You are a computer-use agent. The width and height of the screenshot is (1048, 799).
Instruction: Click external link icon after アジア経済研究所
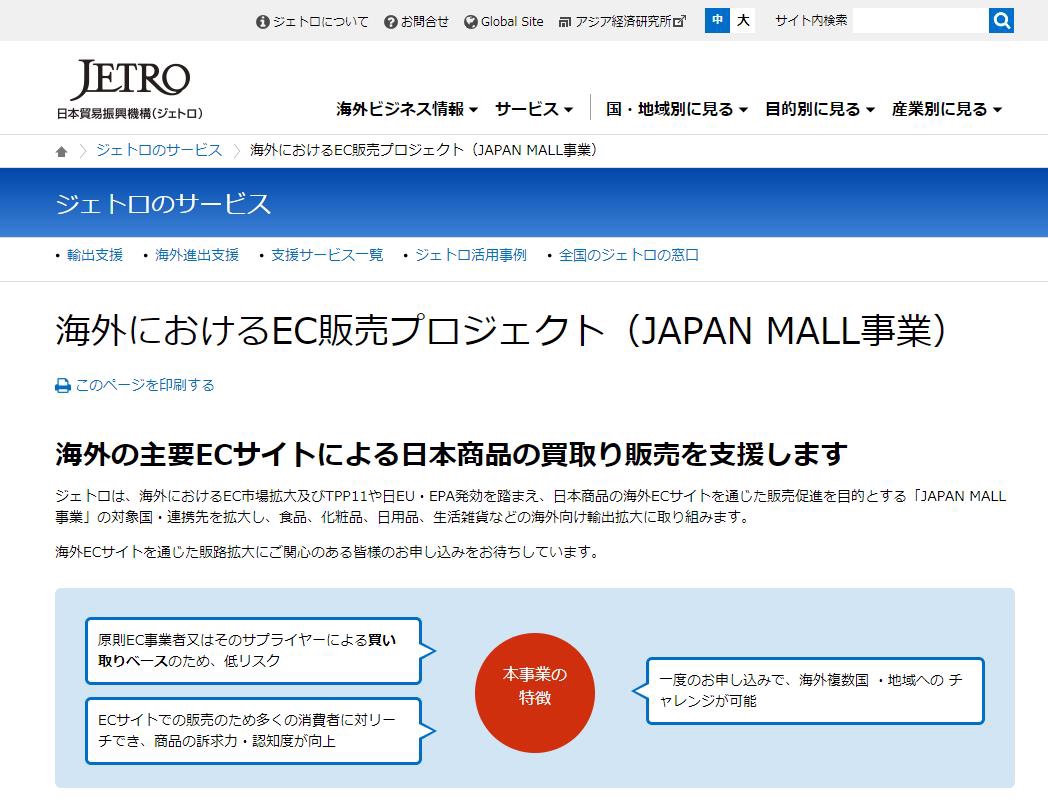680,21
